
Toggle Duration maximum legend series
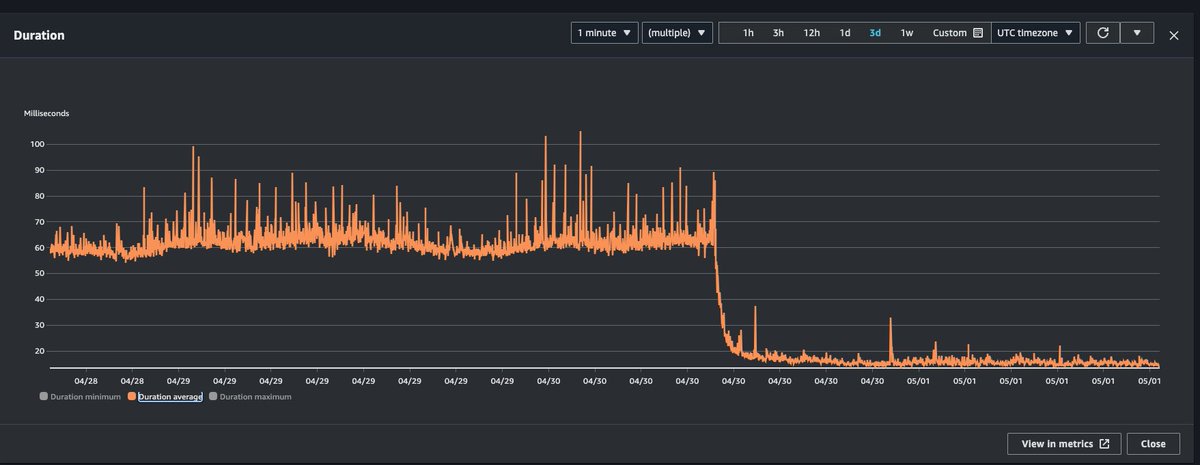coord(250,397)
